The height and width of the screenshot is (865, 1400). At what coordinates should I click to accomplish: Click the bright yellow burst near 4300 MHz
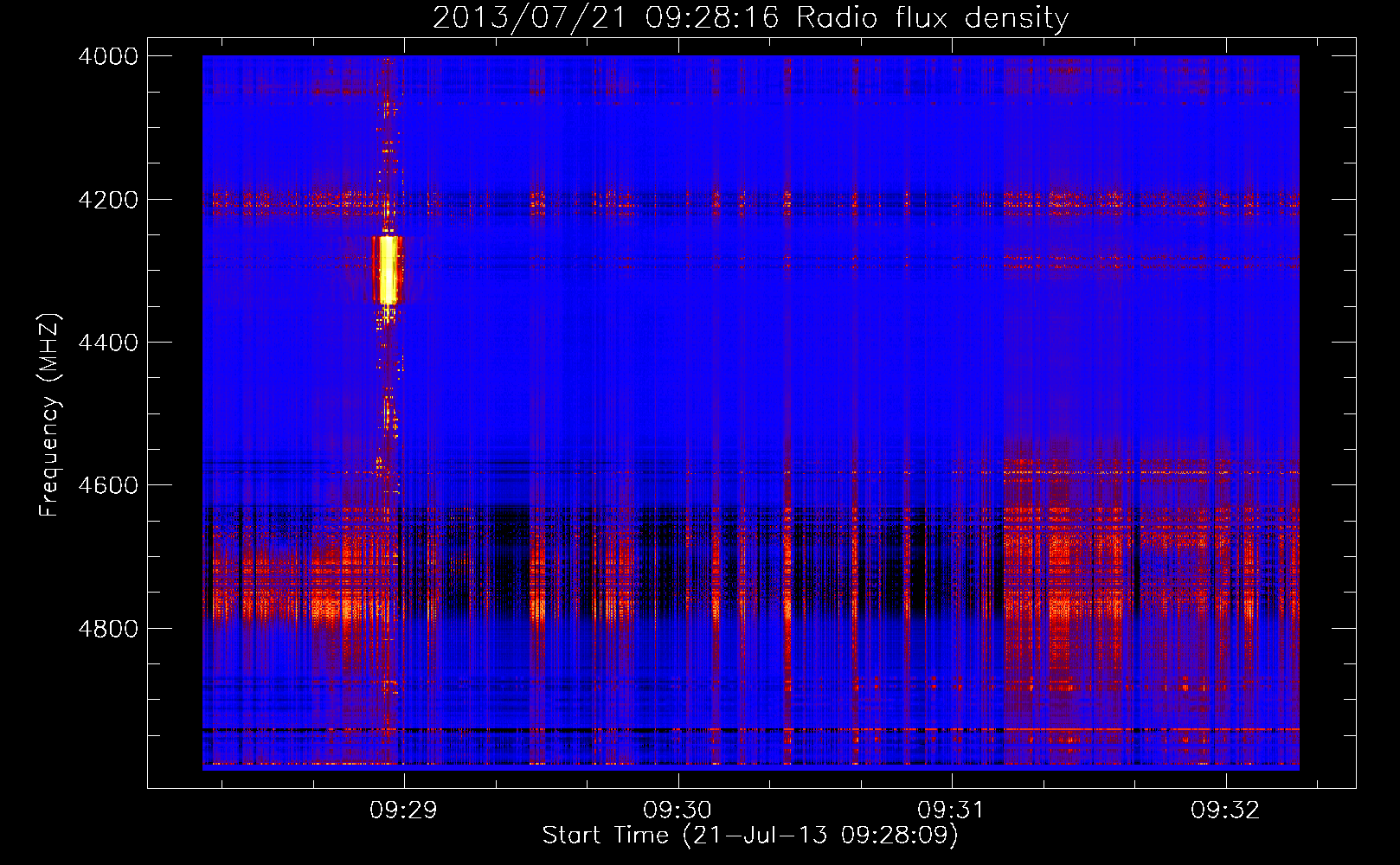(x=388, y=269)
